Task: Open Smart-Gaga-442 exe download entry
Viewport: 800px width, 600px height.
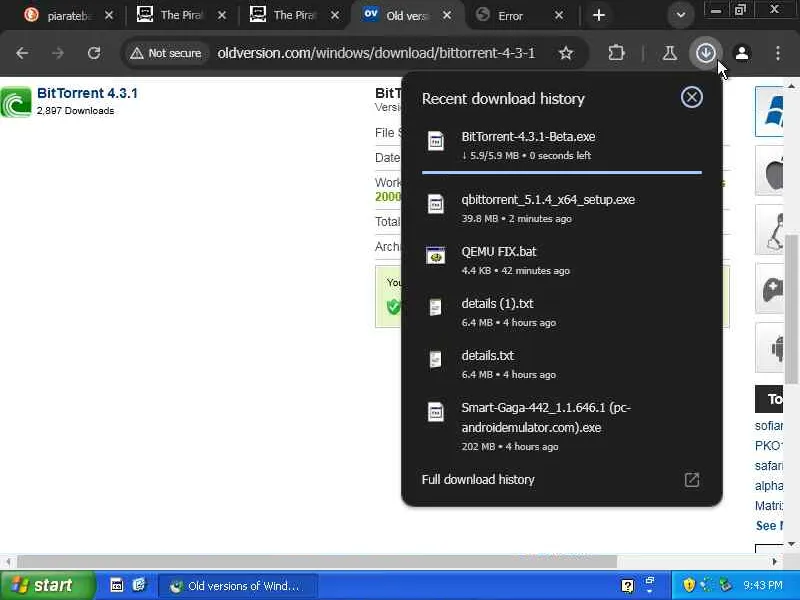Action: point(561,426)
